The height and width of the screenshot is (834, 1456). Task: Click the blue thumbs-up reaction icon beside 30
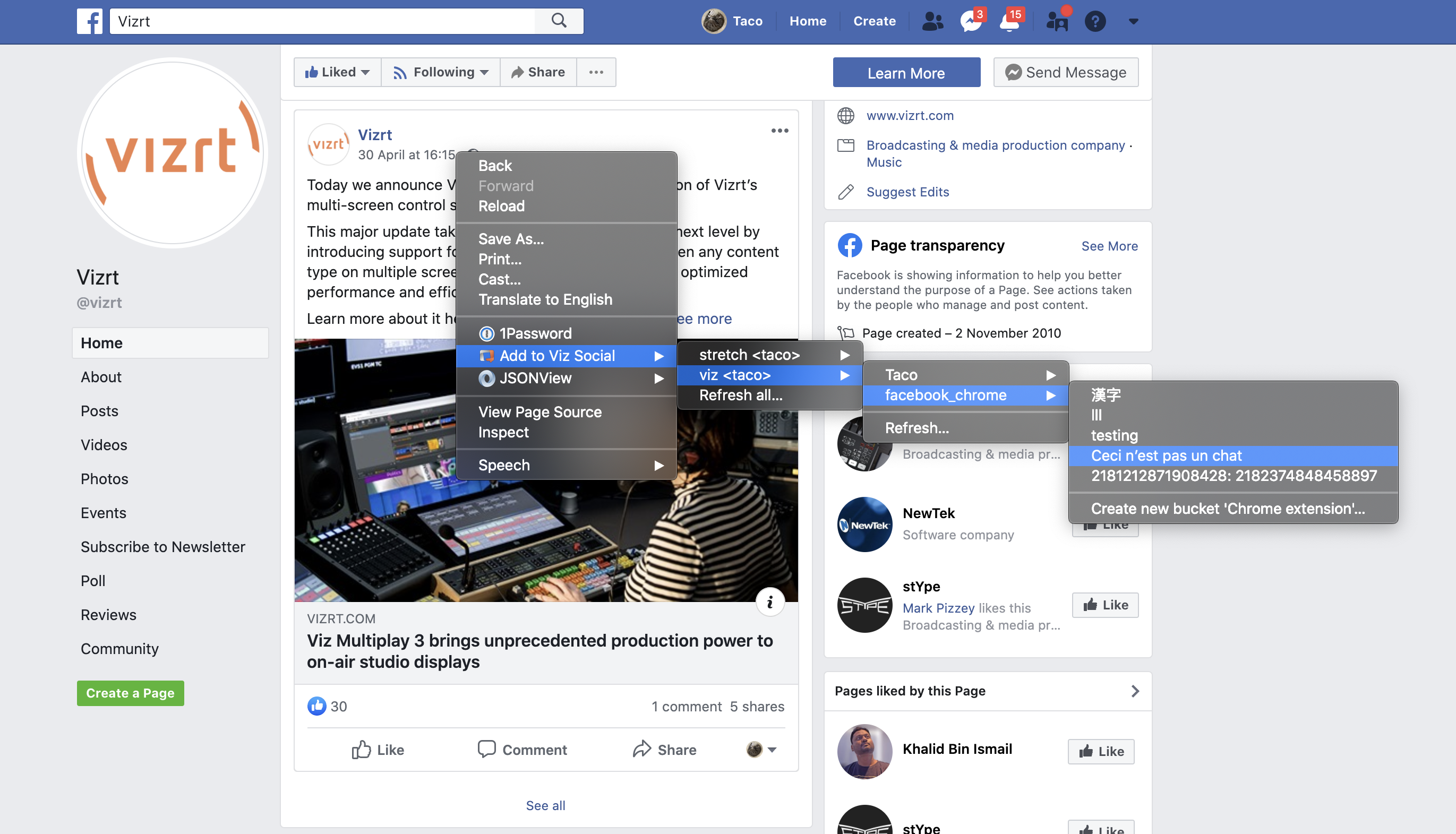point(317,706)
